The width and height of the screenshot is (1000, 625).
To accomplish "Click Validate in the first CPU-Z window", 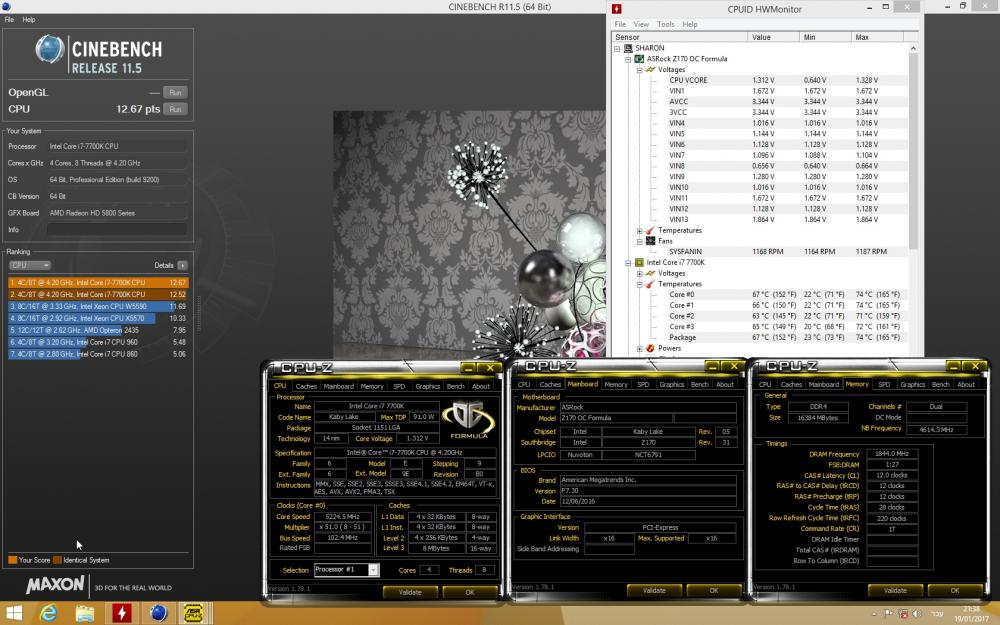I will click(x=410, y=592).
